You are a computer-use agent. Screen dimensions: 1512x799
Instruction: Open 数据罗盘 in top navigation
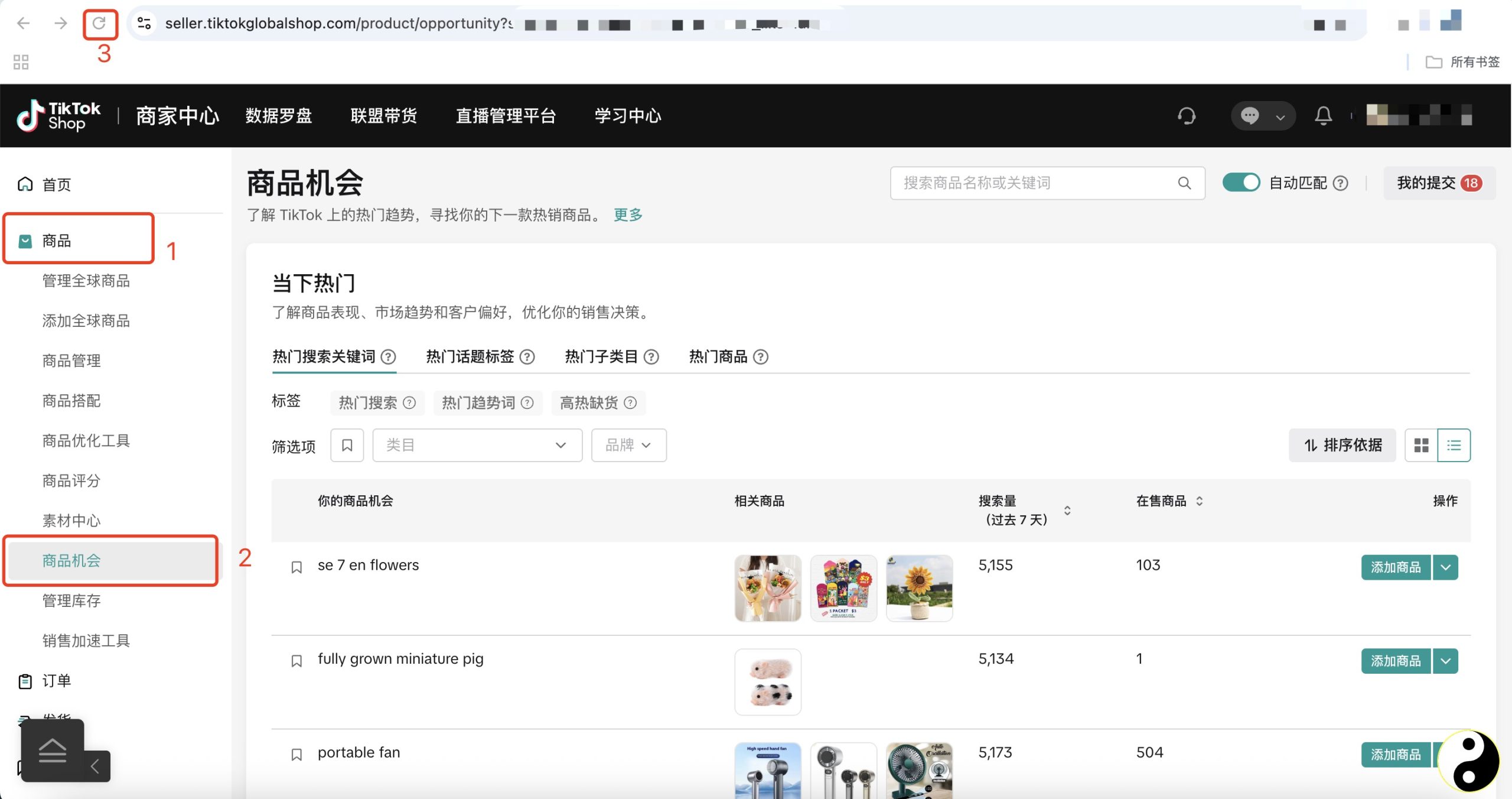279,116
